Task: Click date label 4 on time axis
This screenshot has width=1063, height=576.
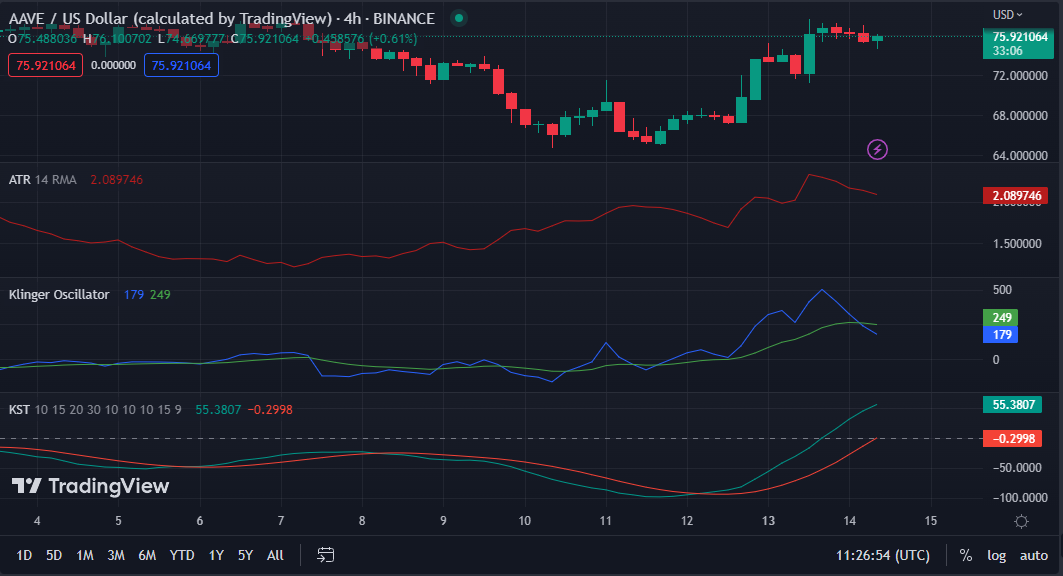Action: pos(37,520)
